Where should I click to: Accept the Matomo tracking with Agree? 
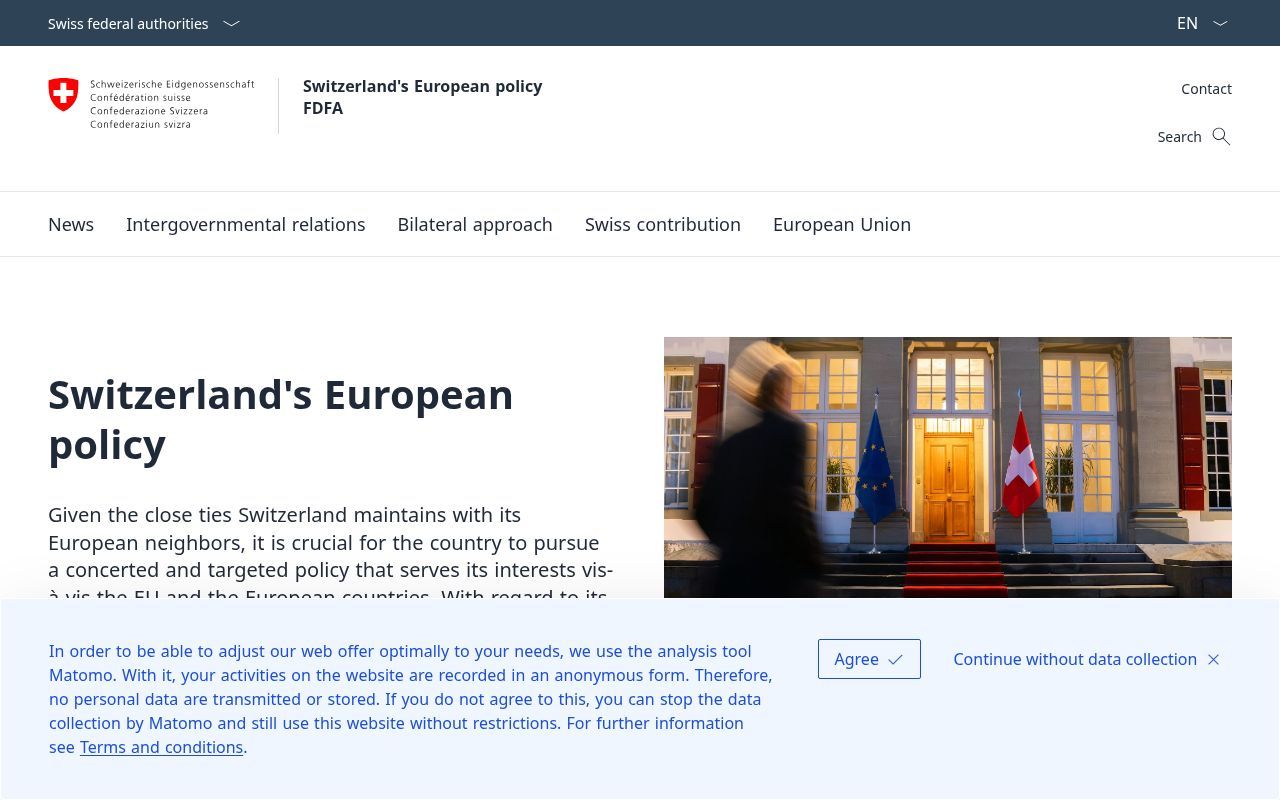[869, 659]
